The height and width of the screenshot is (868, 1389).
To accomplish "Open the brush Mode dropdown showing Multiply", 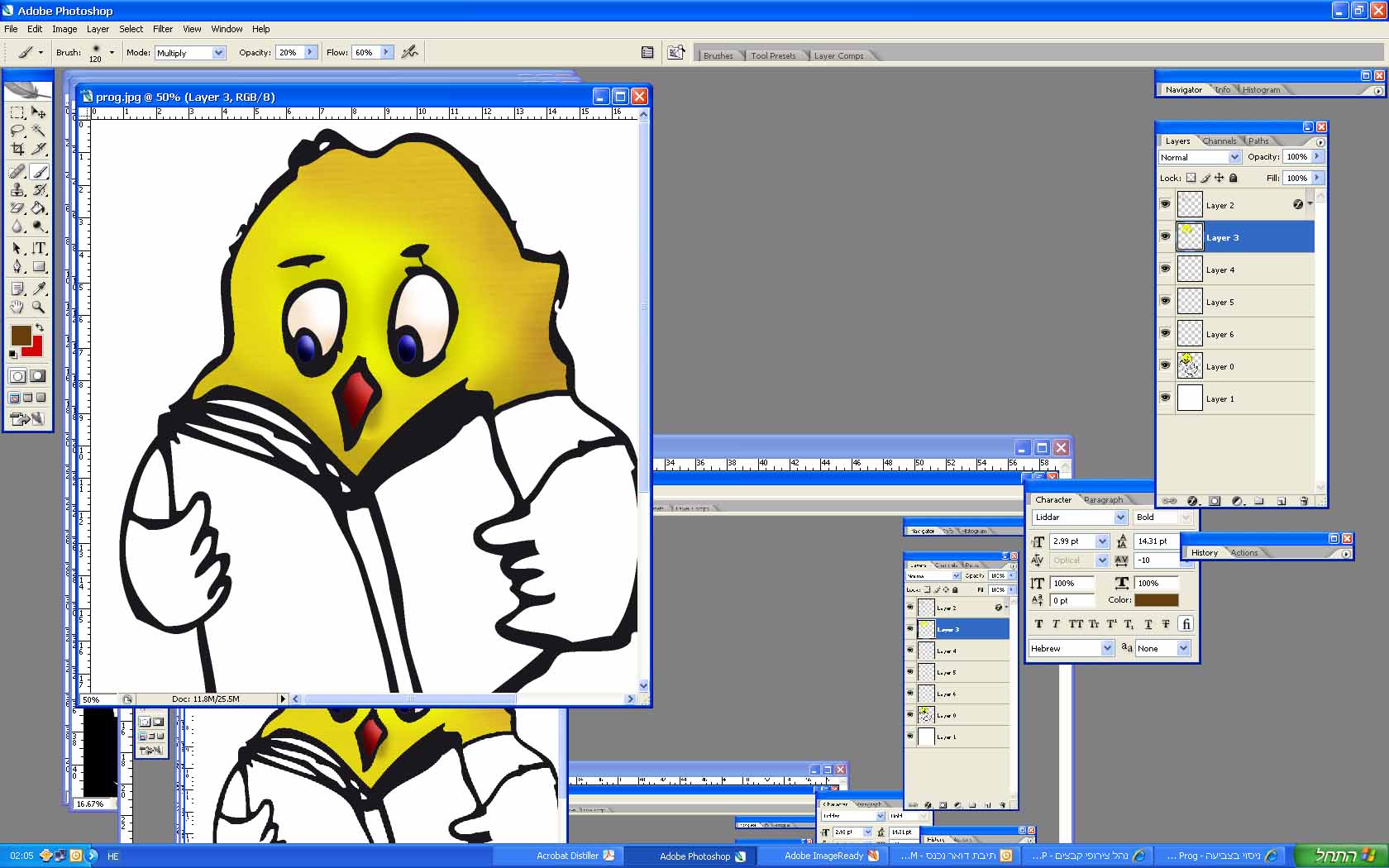I will coord(190,53).
